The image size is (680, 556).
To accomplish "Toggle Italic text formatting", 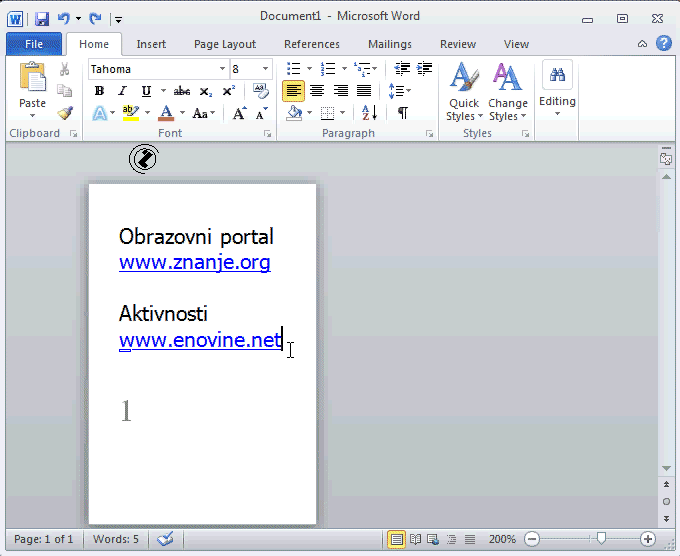I will (123, 91).
